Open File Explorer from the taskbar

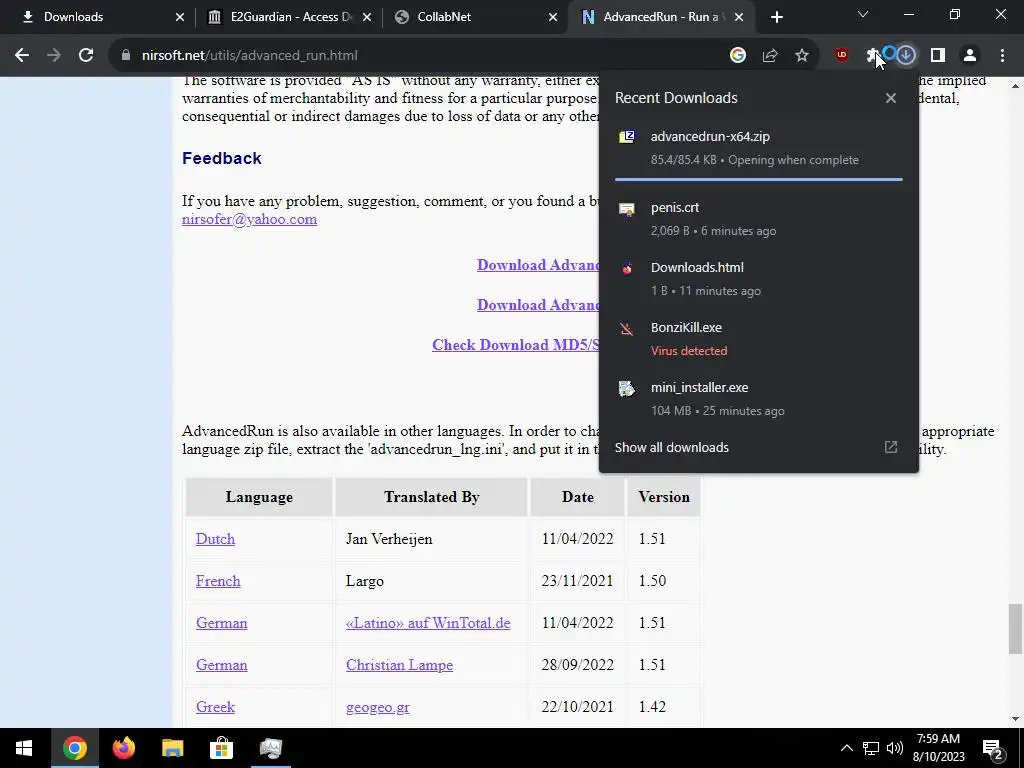point(172,748)
